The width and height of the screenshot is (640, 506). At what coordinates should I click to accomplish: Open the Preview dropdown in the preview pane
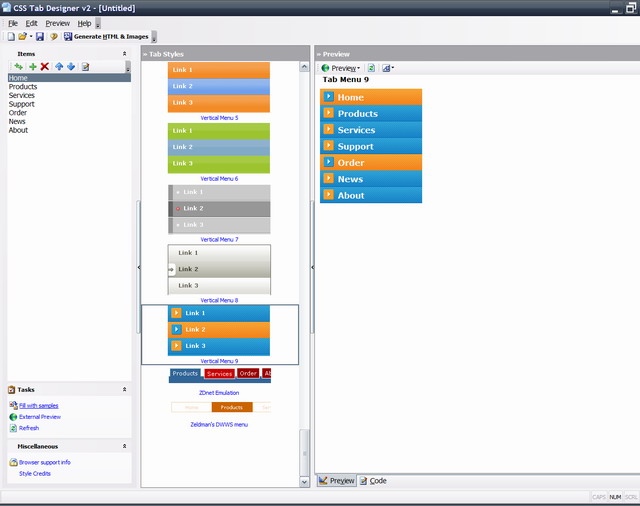click(342, 68)
